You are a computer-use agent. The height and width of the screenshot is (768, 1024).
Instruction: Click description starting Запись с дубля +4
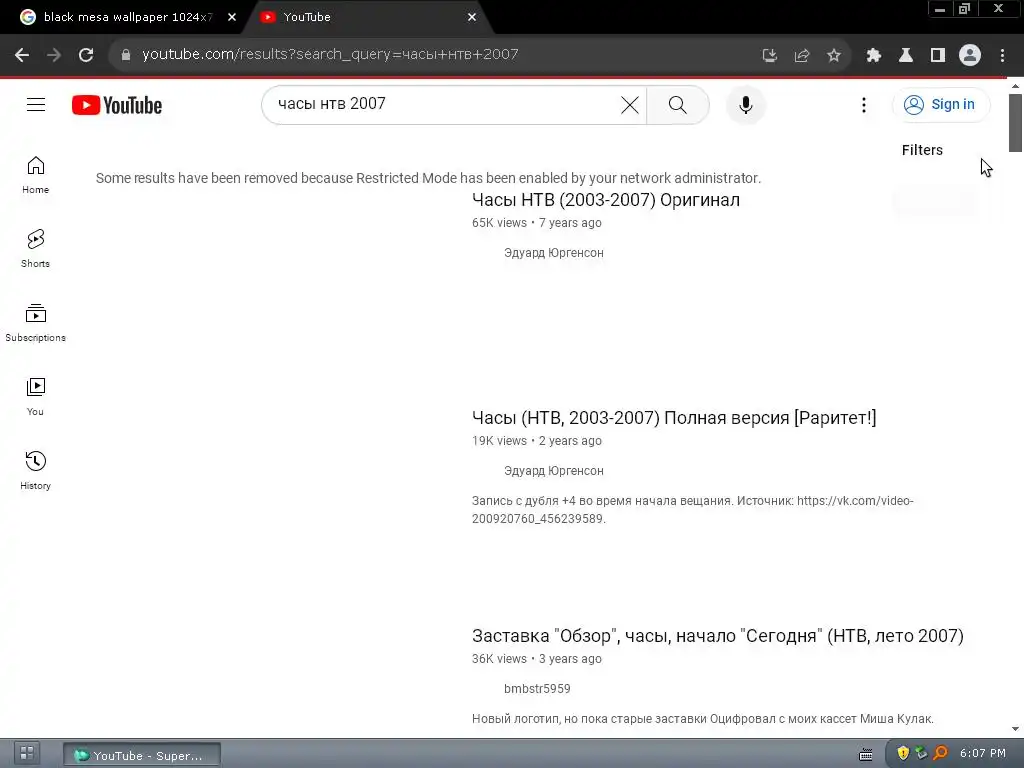click(692, 510)
